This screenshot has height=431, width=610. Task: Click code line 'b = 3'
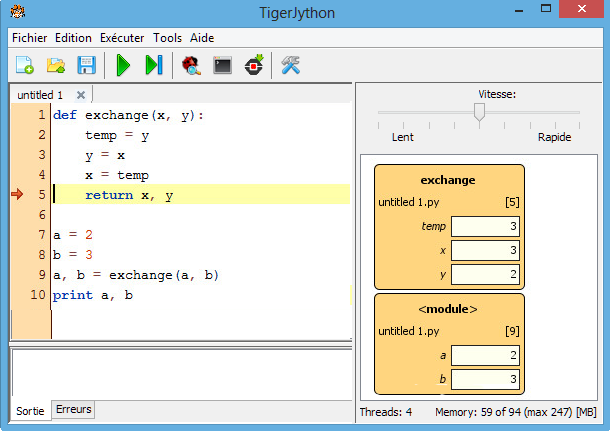pos(73,255)
